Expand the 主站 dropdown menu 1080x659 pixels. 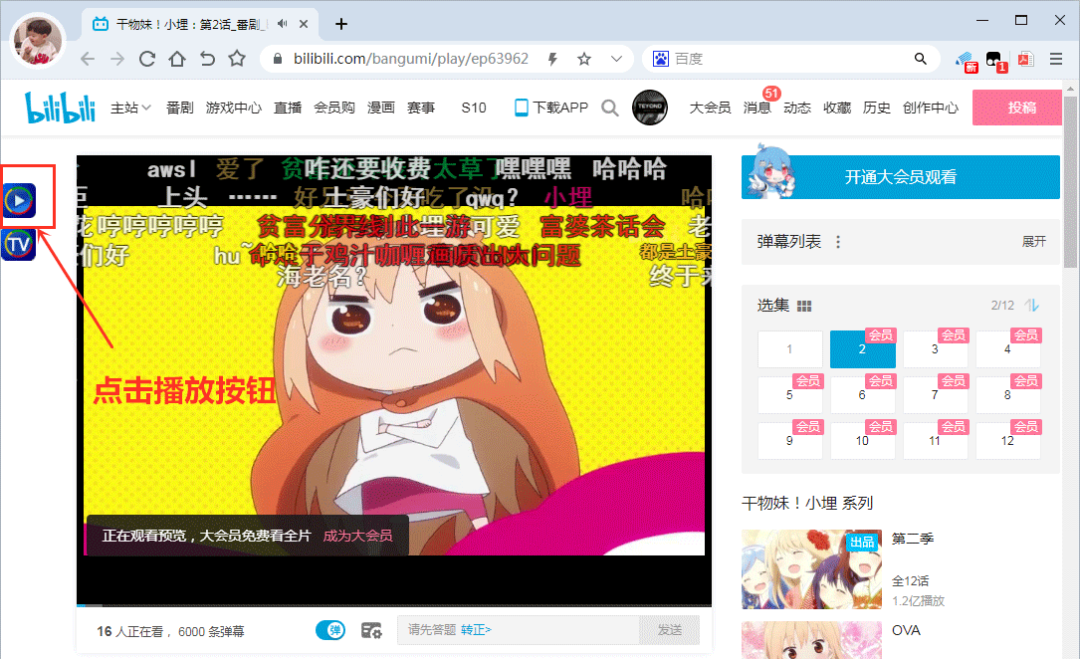click(130, 108)
